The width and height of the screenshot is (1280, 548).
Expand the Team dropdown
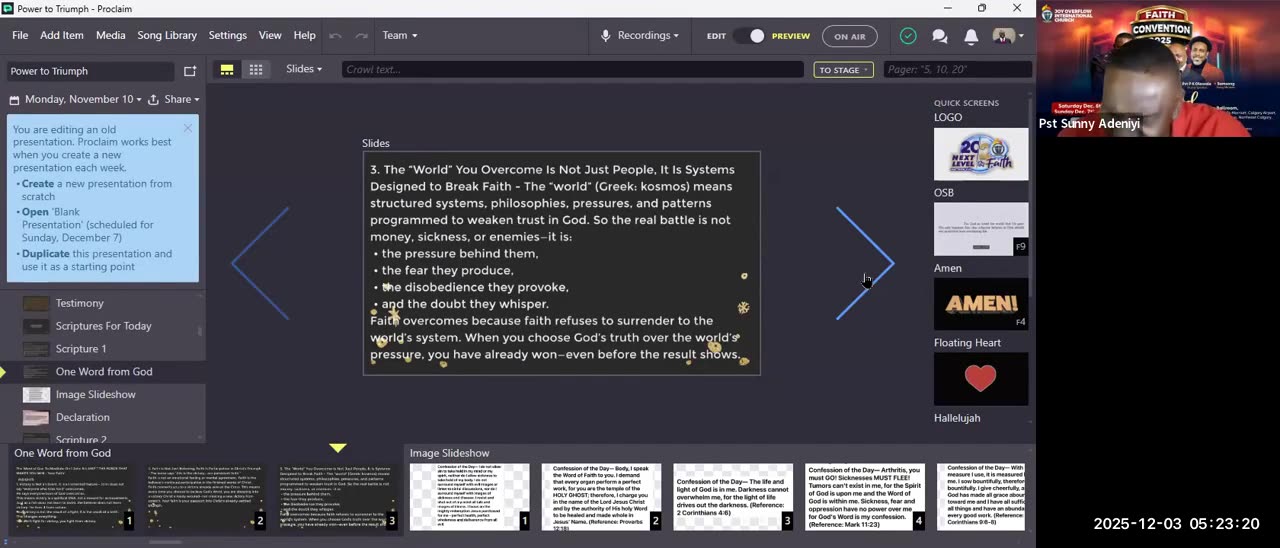400,35
